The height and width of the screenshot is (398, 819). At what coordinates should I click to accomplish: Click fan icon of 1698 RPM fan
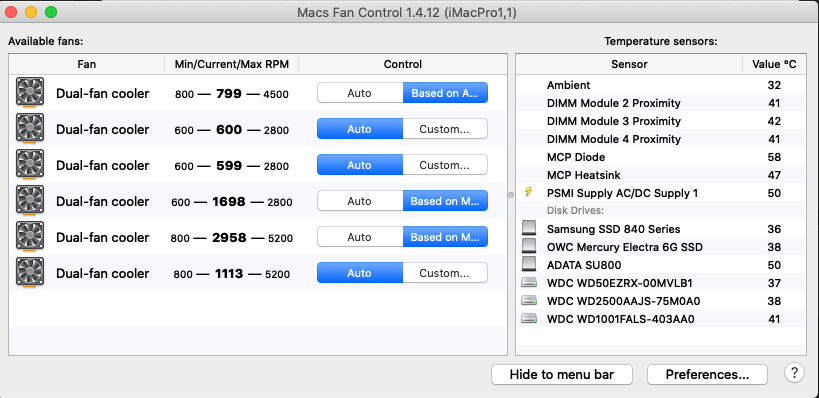tap(30, 201)
